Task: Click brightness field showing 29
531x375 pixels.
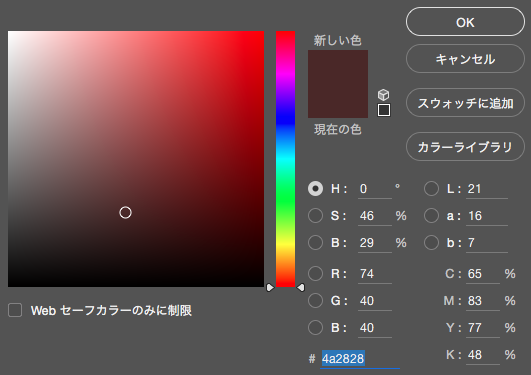Action: click(375, 243)
